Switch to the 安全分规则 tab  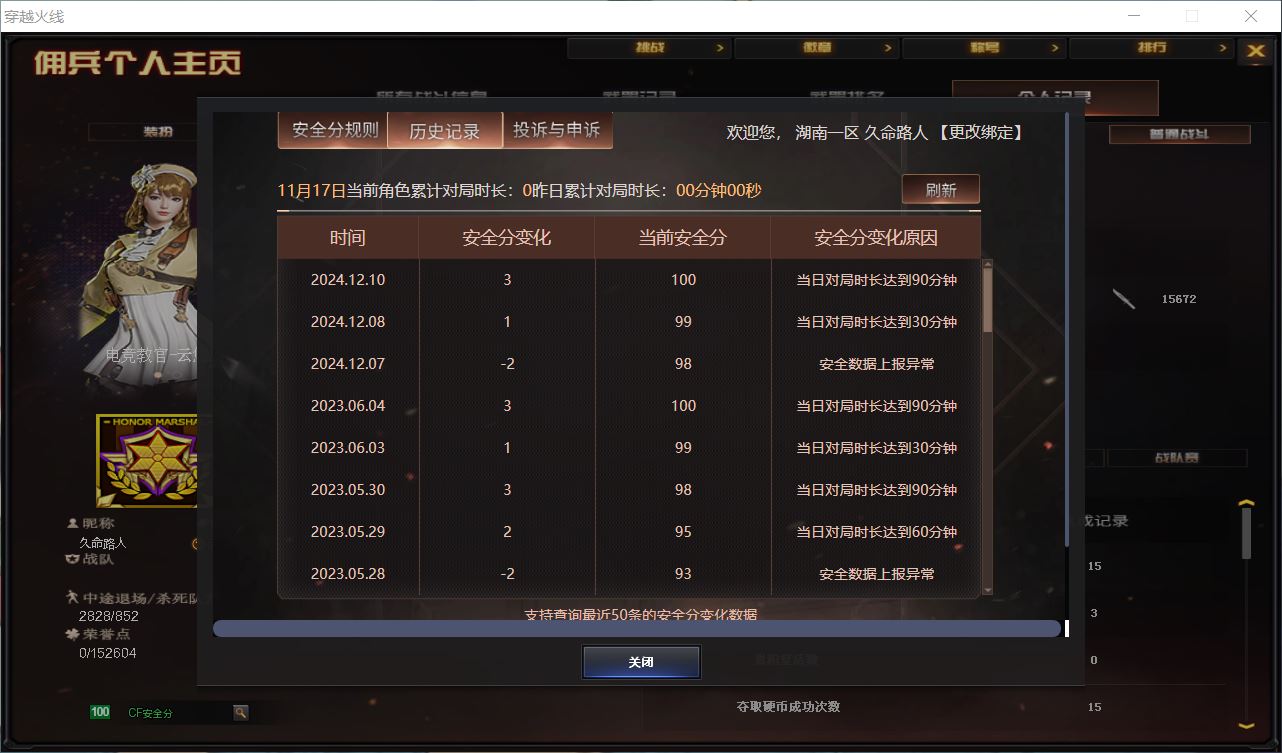pos(334,130)
